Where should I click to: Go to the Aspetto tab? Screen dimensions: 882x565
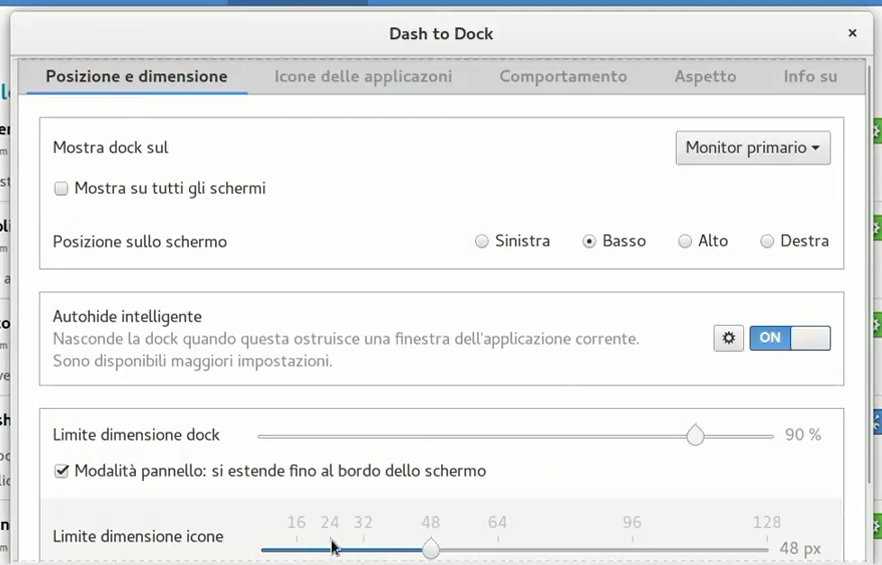705,76
